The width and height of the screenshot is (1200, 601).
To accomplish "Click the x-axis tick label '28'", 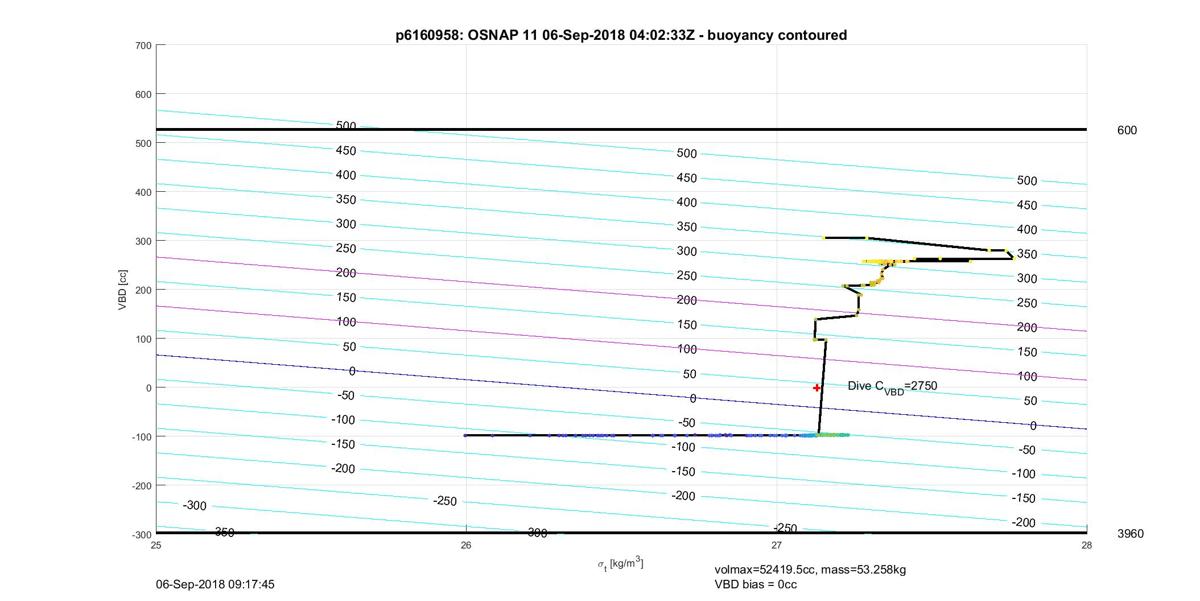I will tap(1087, 545).
